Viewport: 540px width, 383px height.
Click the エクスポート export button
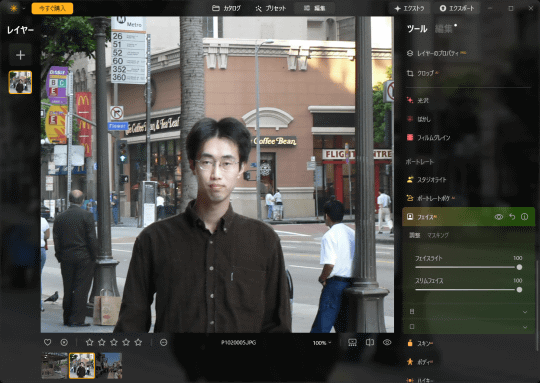tap(457, 8)
